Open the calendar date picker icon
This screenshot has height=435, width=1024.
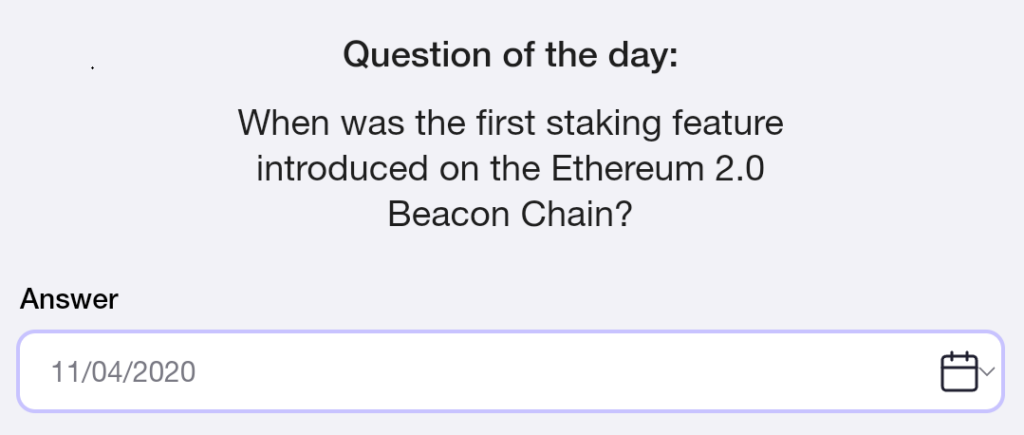[958, 372]
